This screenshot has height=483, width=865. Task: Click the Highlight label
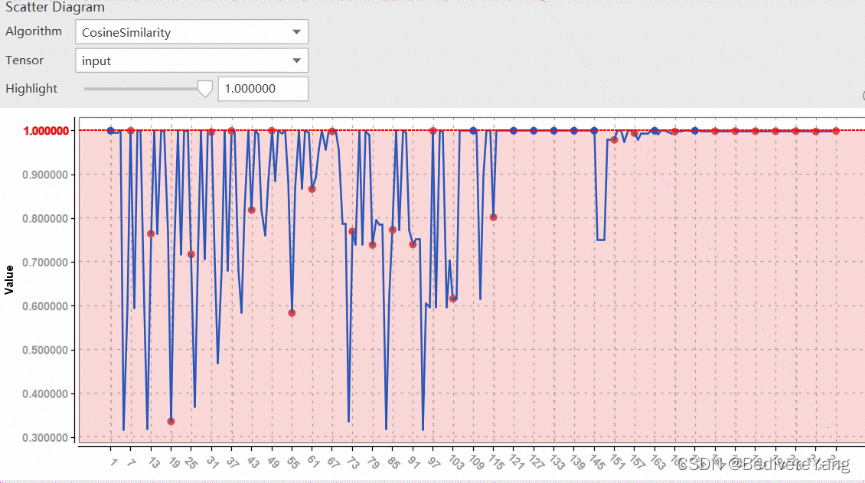pos(31,88)
